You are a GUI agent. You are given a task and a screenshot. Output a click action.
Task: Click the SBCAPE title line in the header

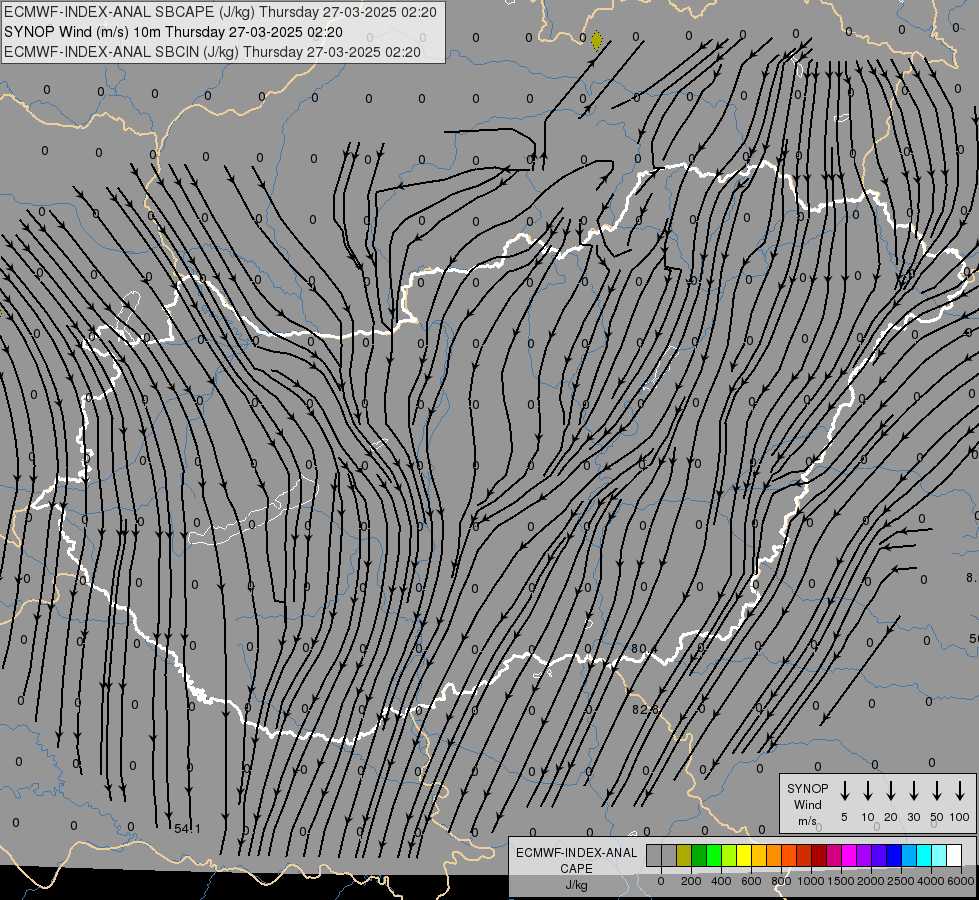[220, 12]
